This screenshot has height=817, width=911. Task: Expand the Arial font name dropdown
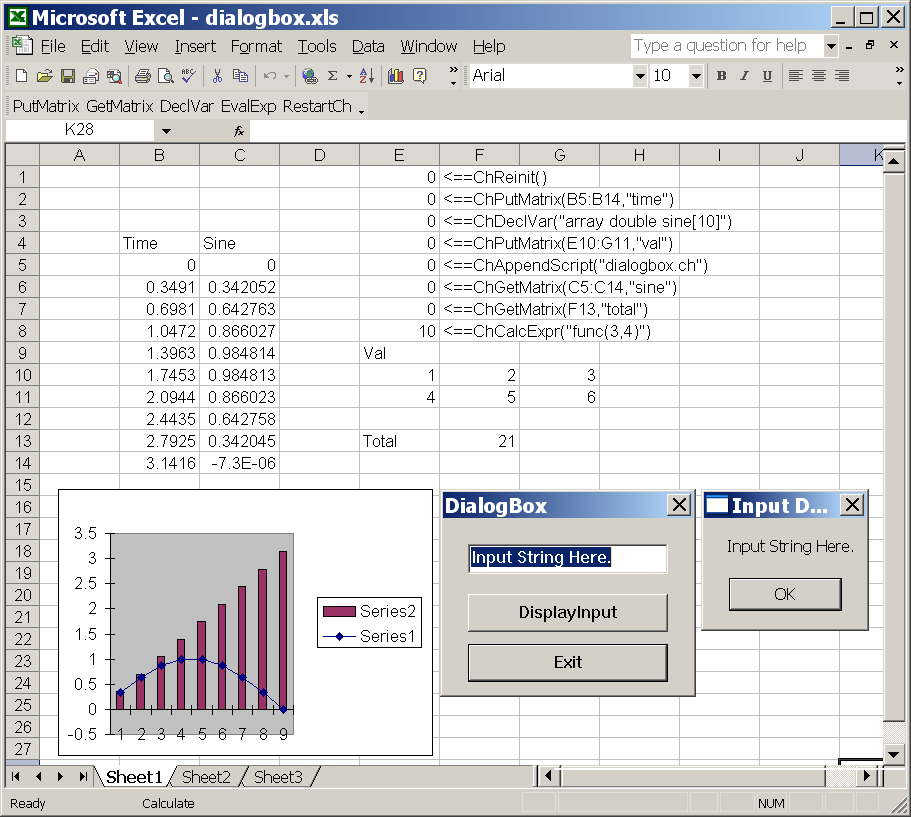[x=640, y=76]
